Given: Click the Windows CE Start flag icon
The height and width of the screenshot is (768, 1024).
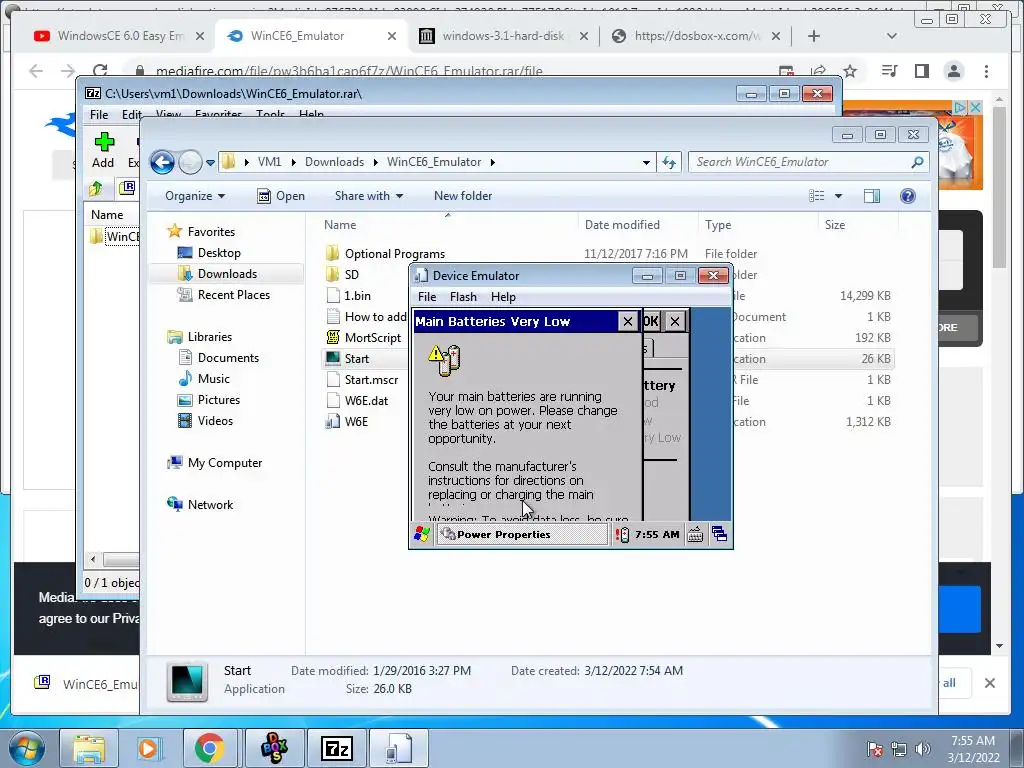Looking at the screenshot, I should (x=422, y=535).
